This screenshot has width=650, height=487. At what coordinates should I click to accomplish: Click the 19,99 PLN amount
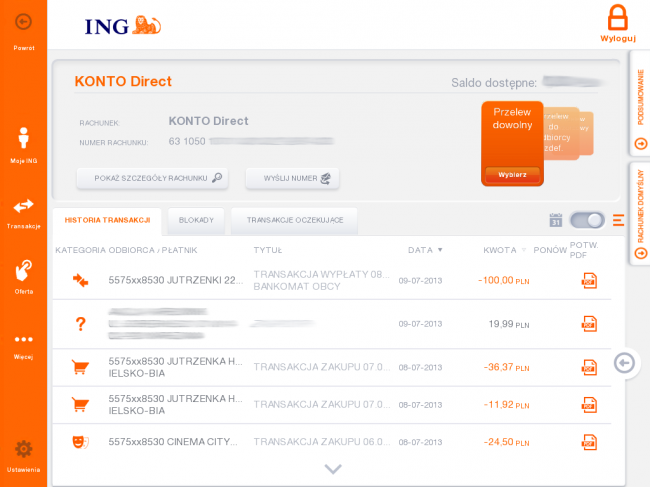click(509, 324)
